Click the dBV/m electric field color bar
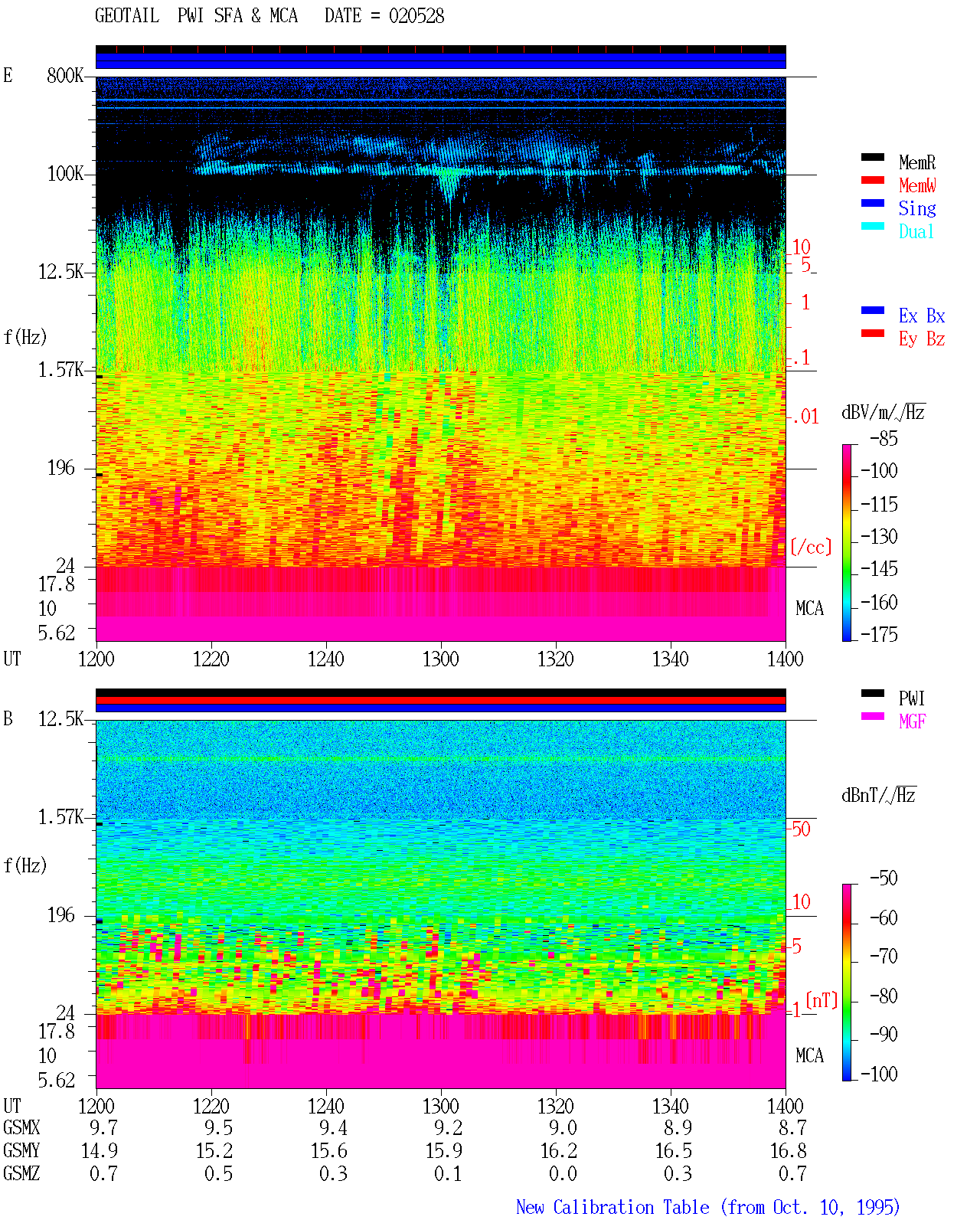This screenshot has width=980, height=1220. tap(847, 542)
